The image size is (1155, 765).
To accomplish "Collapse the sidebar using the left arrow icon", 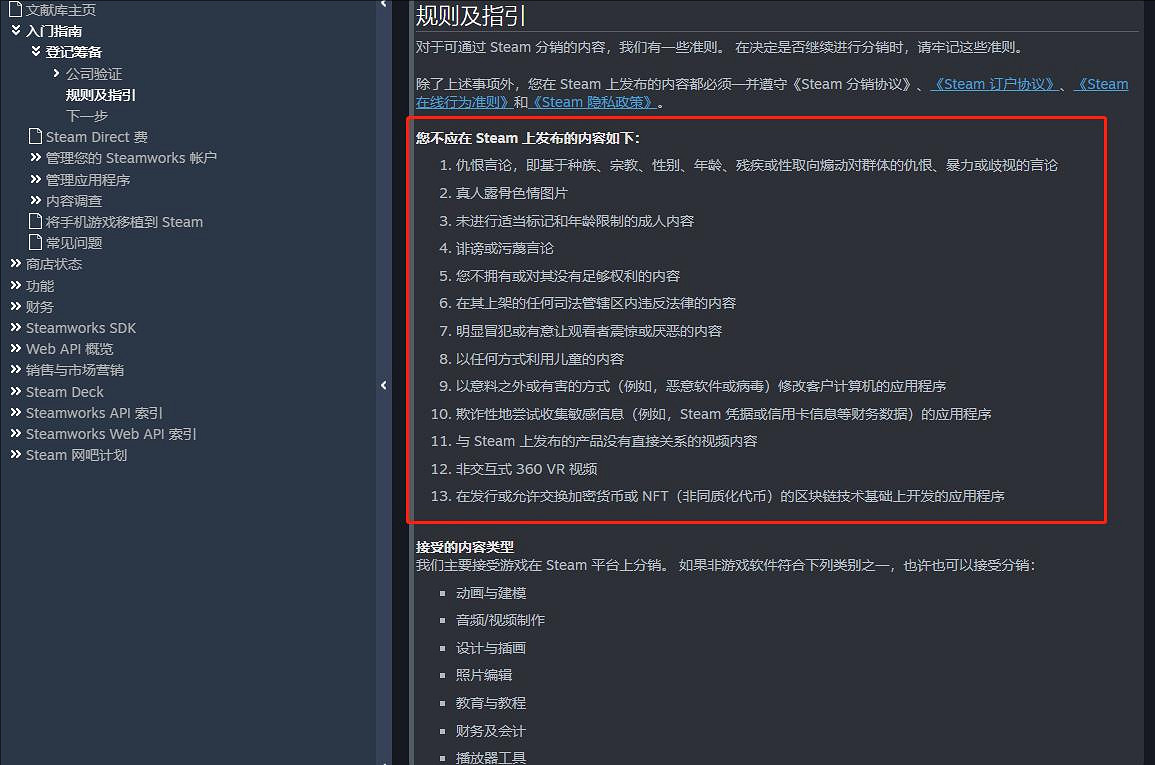I will coord(384,384).
